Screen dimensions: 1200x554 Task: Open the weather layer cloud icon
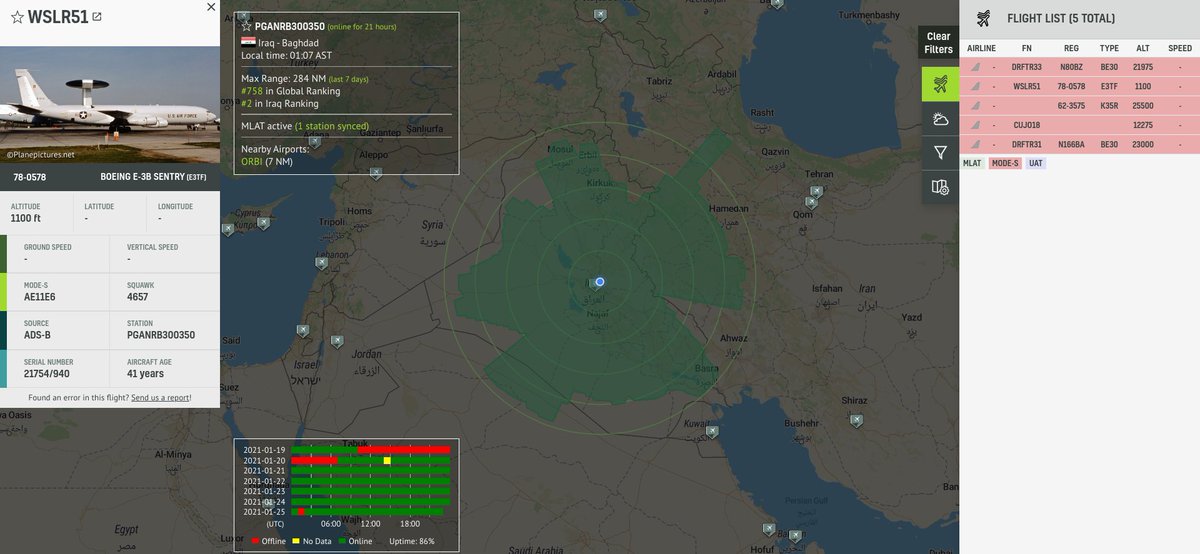pos(940,119)
